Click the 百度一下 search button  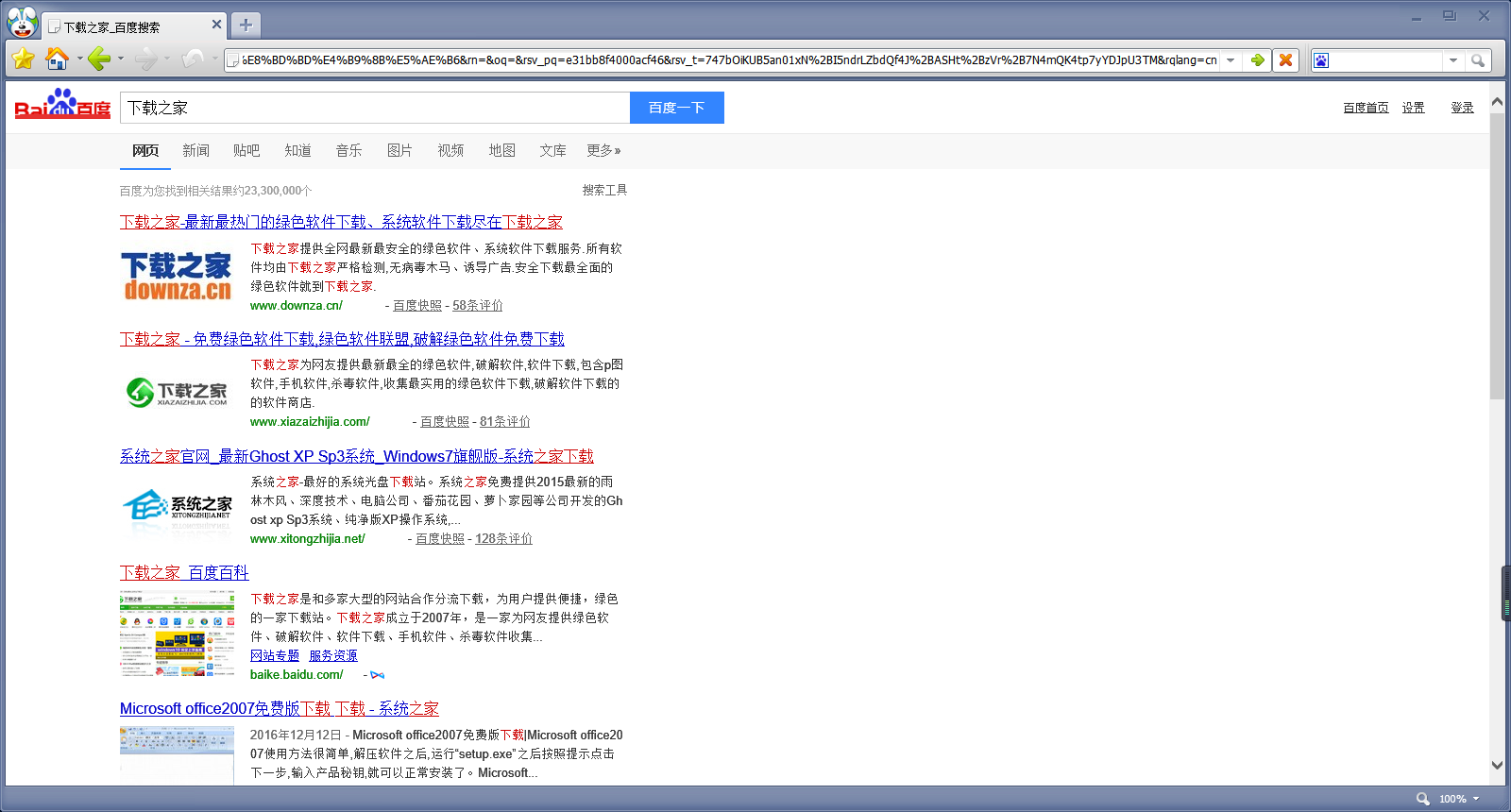[676, 108]
